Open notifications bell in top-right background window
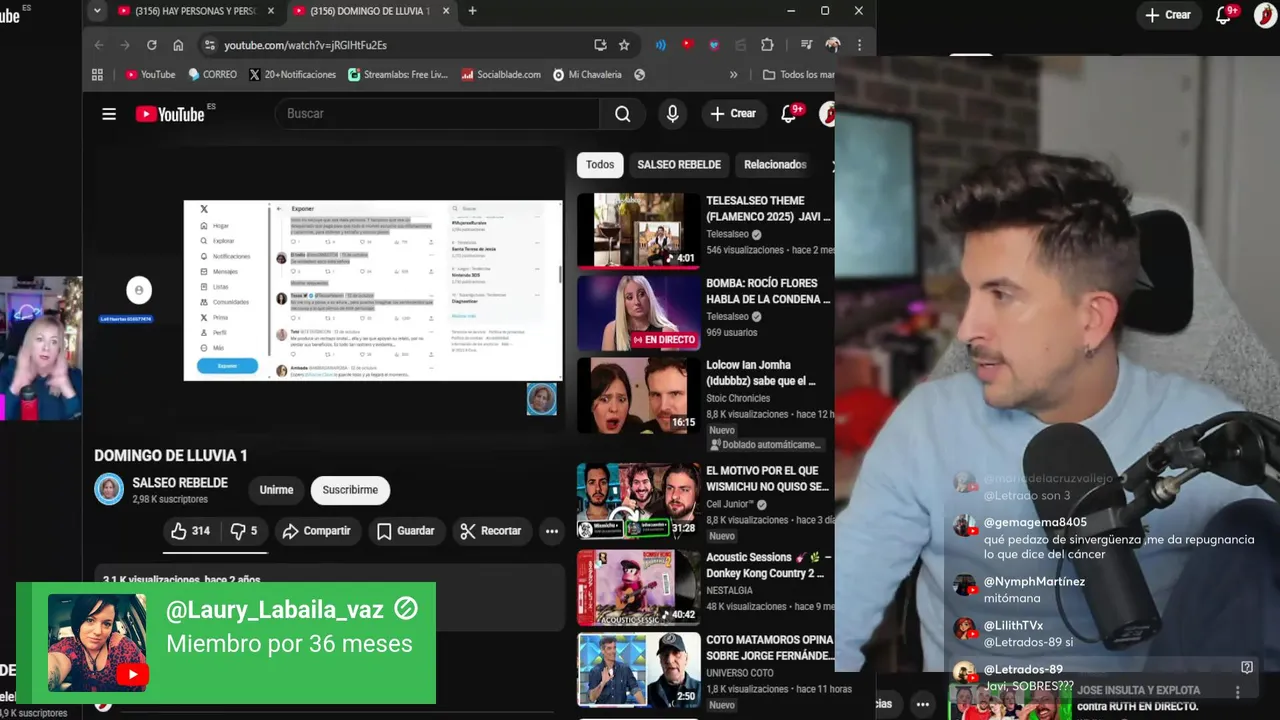This screenshot has width=1280, height=720. [x=1224, y=15]
